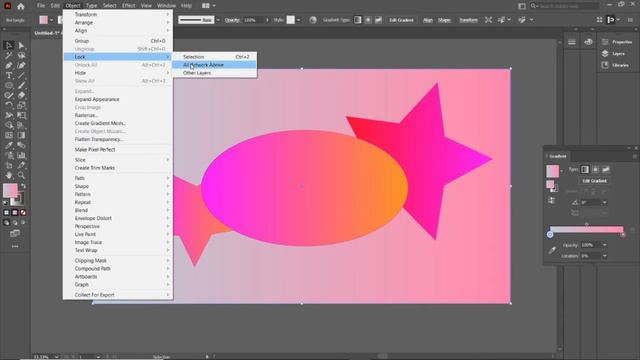Pick the Hand tool

tap(9, 176)
